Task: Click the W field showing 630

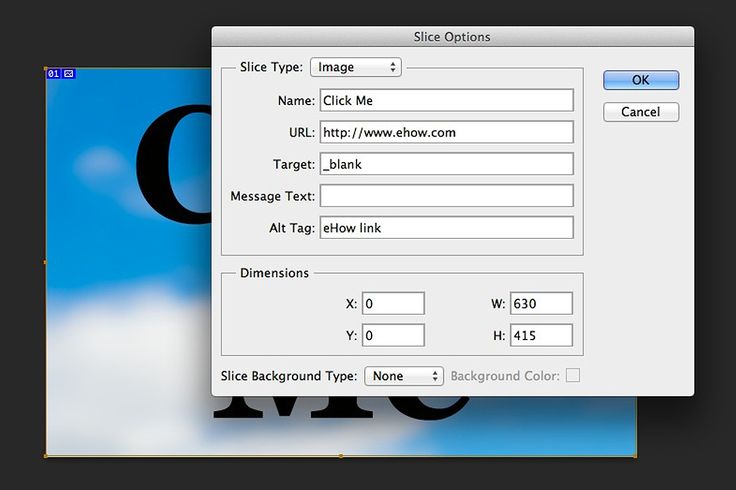Action: [x=542, y=304]
